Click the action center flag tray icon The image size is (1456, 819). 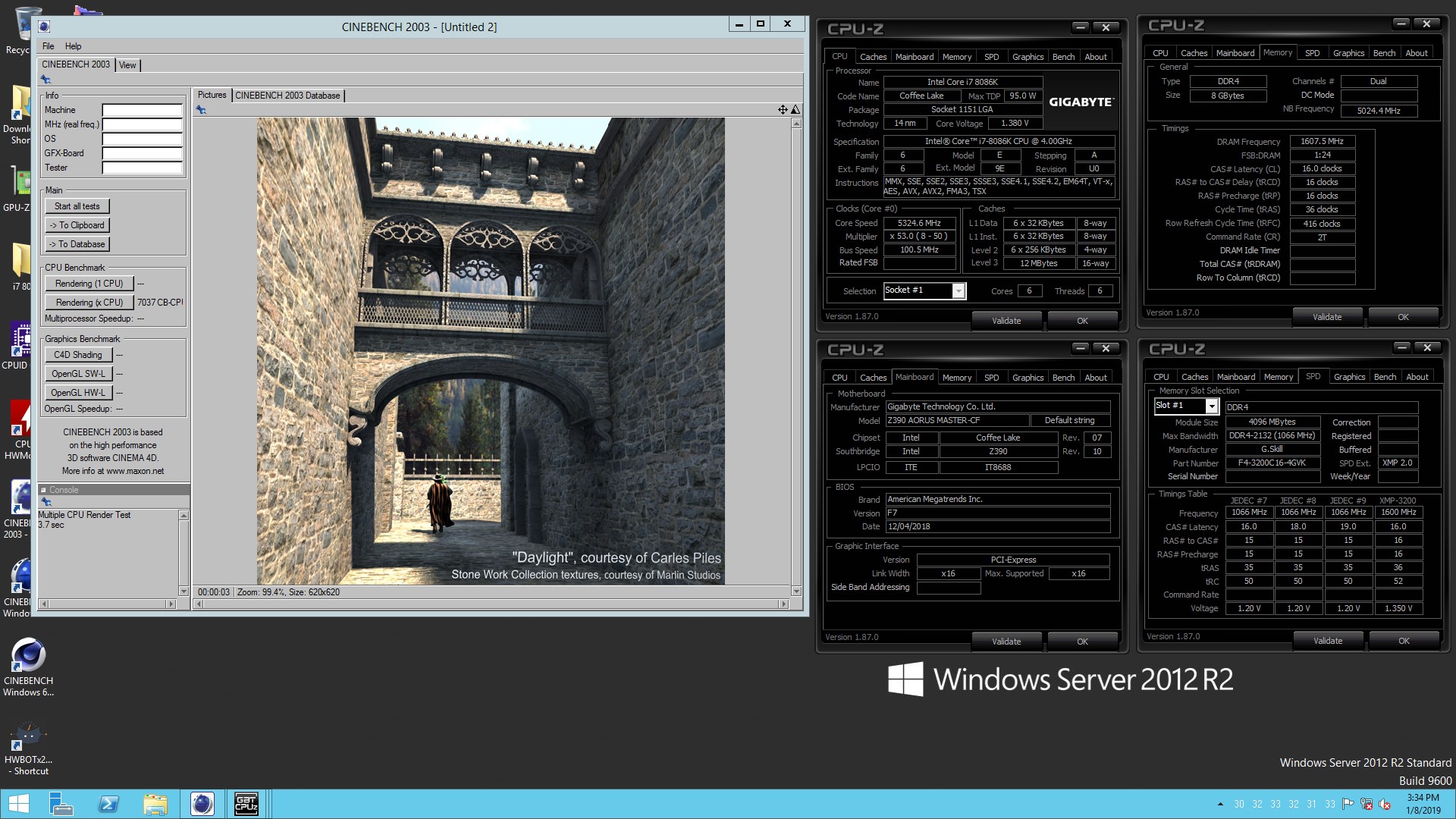1348,804
